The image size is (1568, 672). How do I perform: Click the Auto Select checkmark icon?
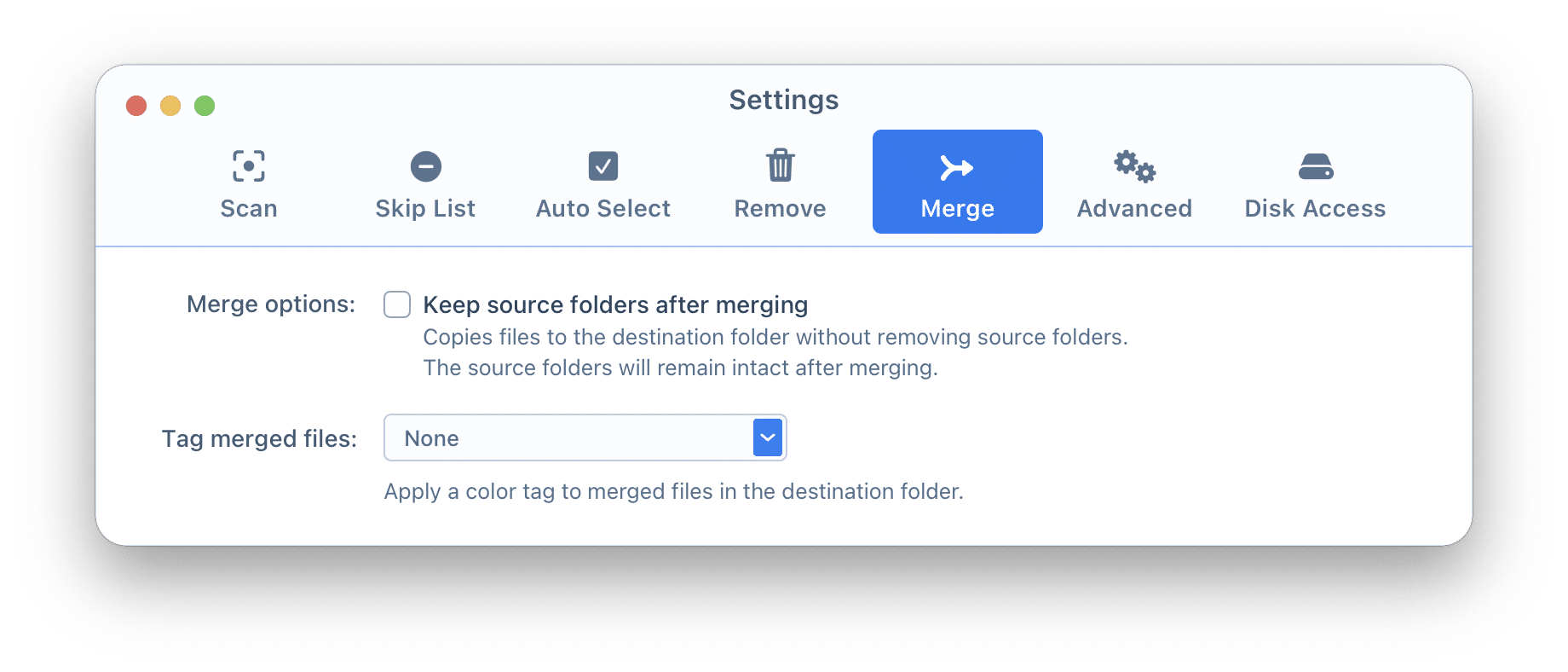(603, 166)
